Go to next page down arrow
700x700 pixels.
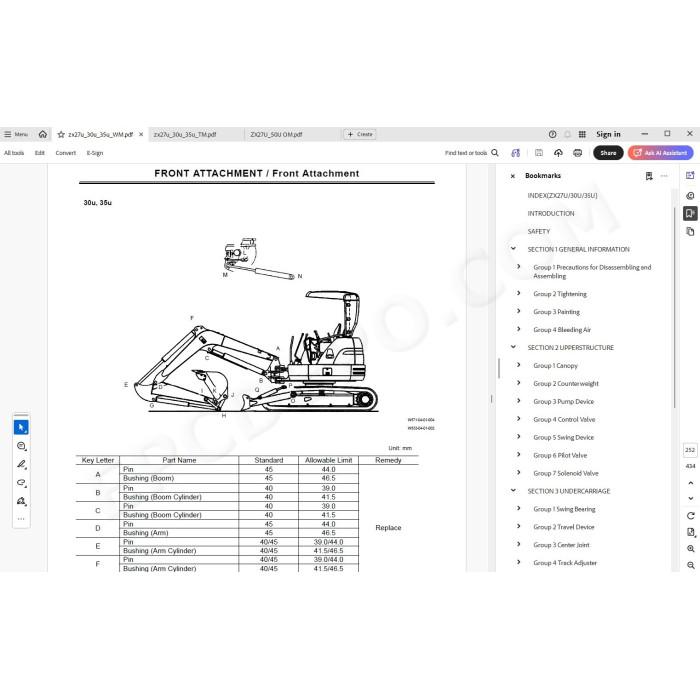tap(691, 498)
